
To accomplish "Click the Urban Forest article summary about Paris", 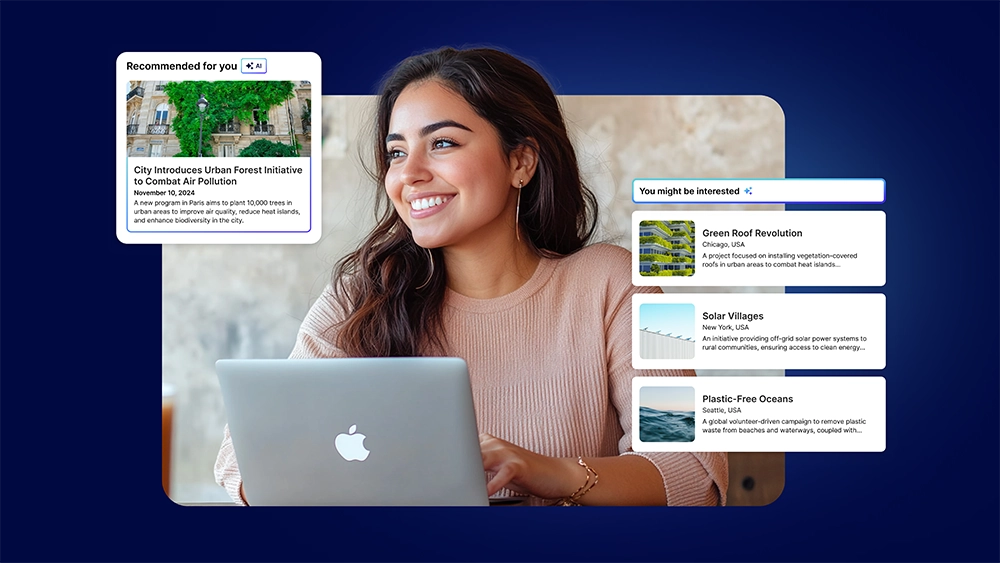I will [217, 211].
